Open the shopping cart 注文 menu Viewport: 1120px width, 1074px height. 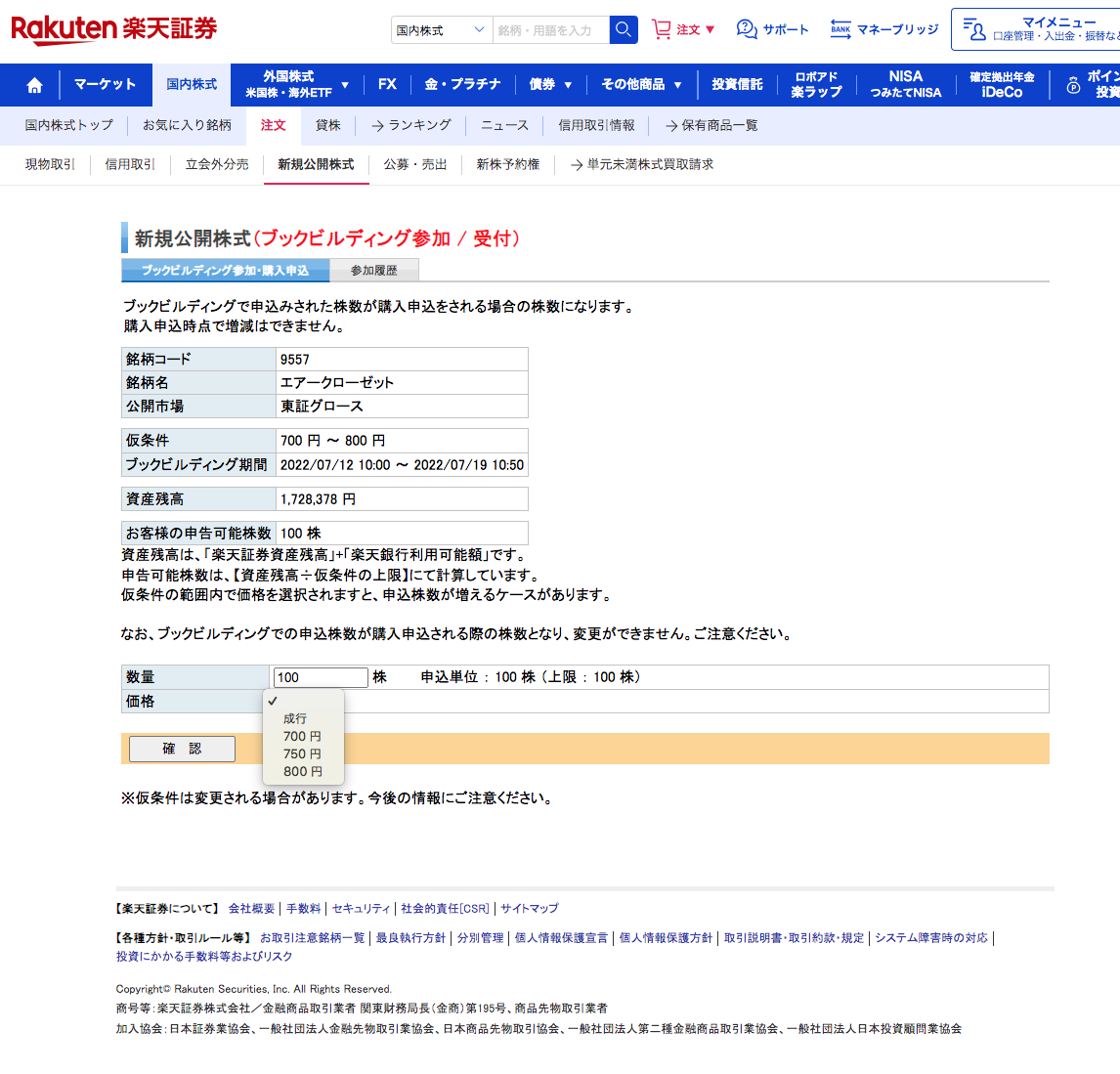pyautogui.click(x=683, y=29)
